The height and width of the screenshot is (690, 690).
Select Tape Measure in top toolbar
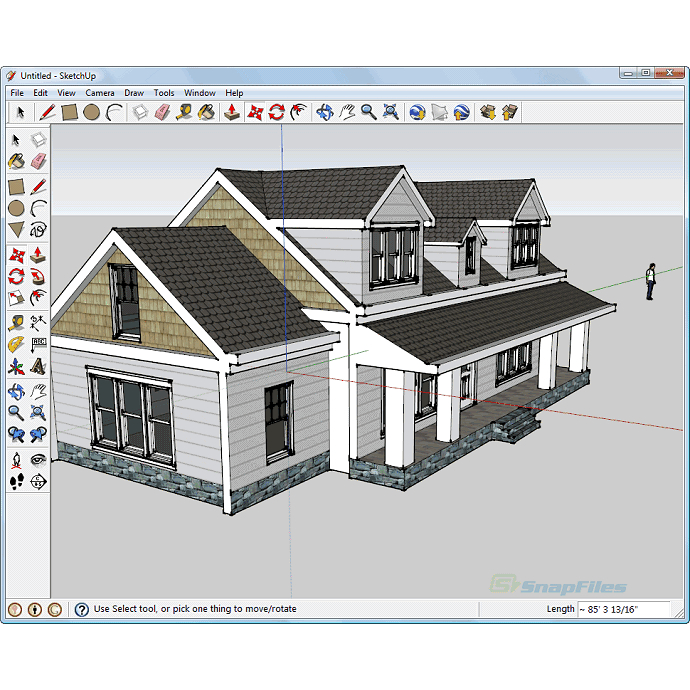tap(184, 112)
